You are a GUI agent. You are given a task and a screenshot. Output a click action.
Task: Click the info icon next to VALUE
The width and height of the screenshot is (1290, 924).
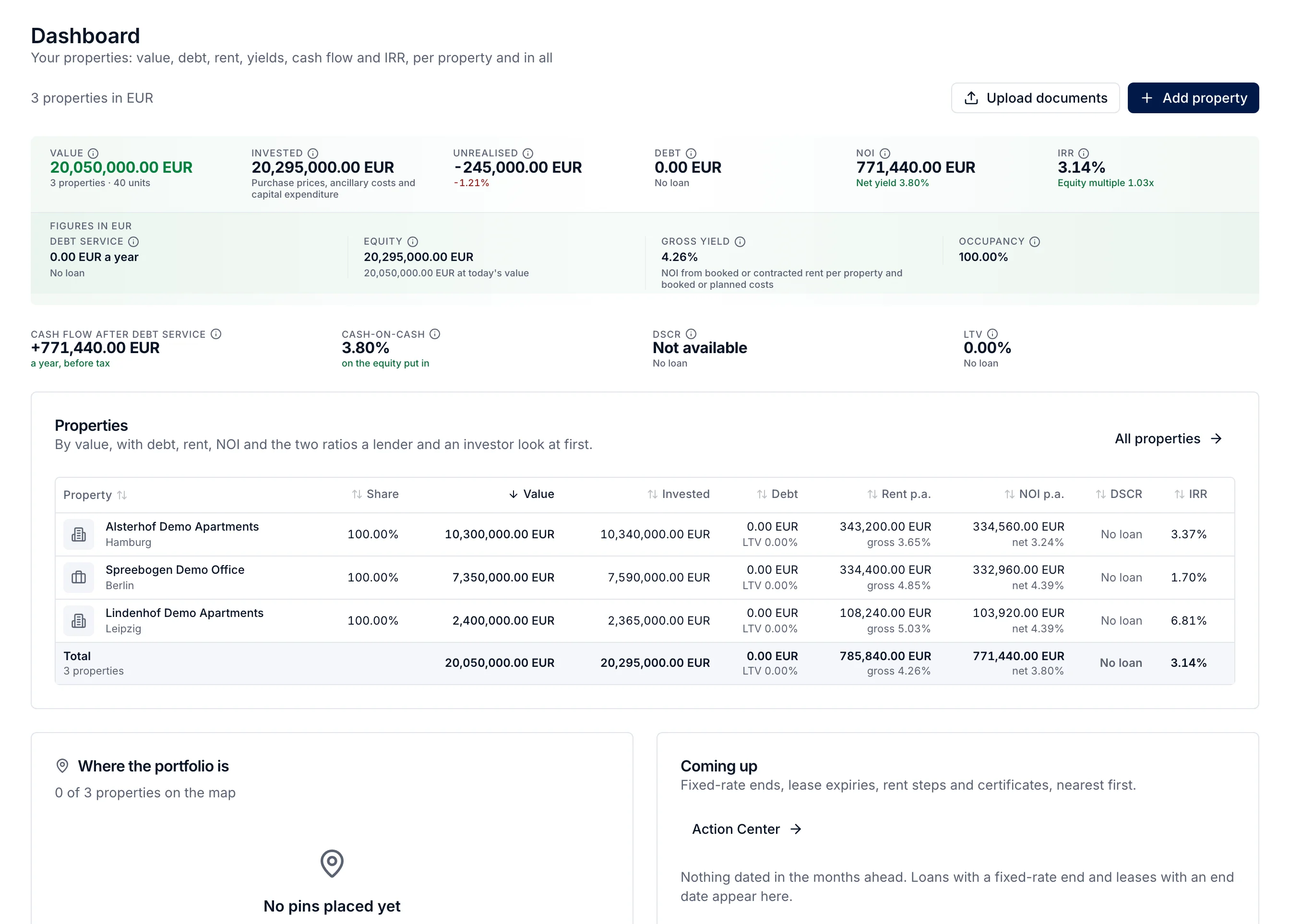click(93, 154)
